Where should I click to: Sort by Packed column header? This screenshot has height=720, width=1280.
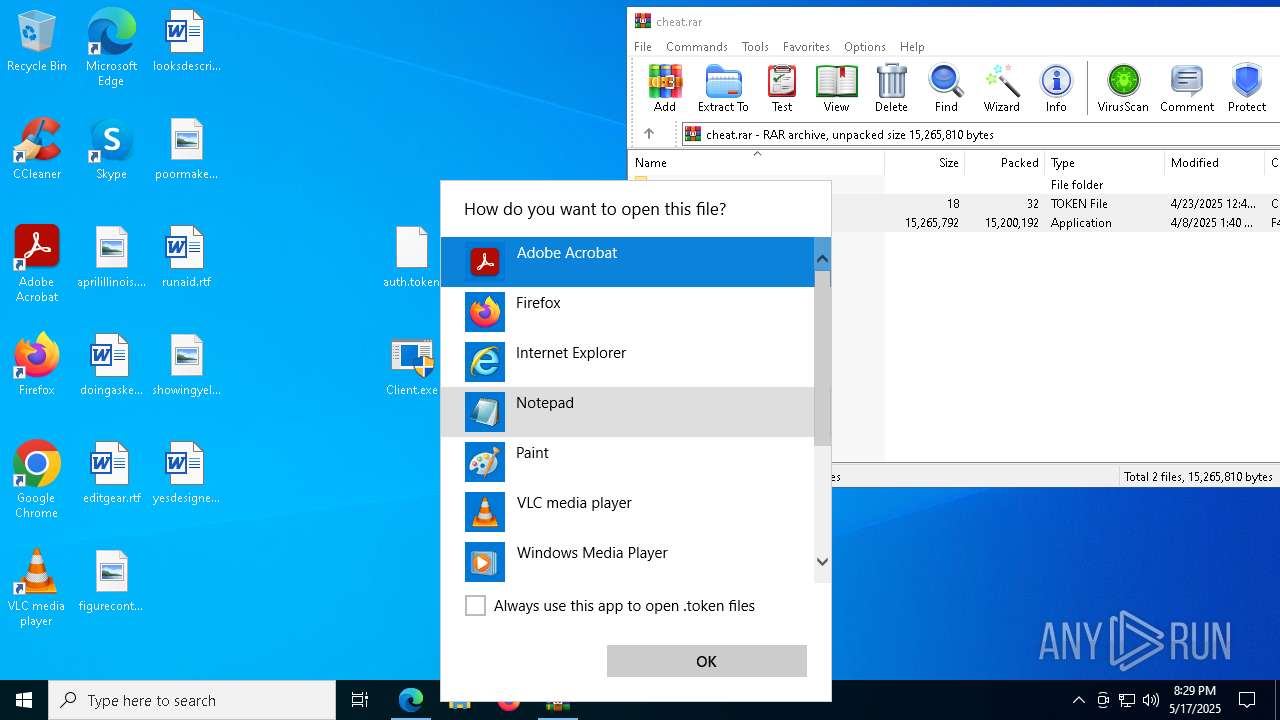1005,163
